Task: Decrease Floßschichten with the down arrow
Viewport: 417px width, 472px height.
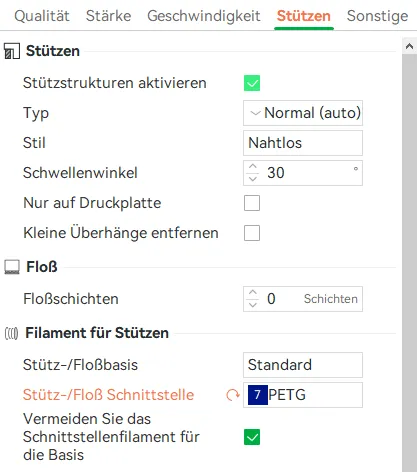Action: pos(253,305)
